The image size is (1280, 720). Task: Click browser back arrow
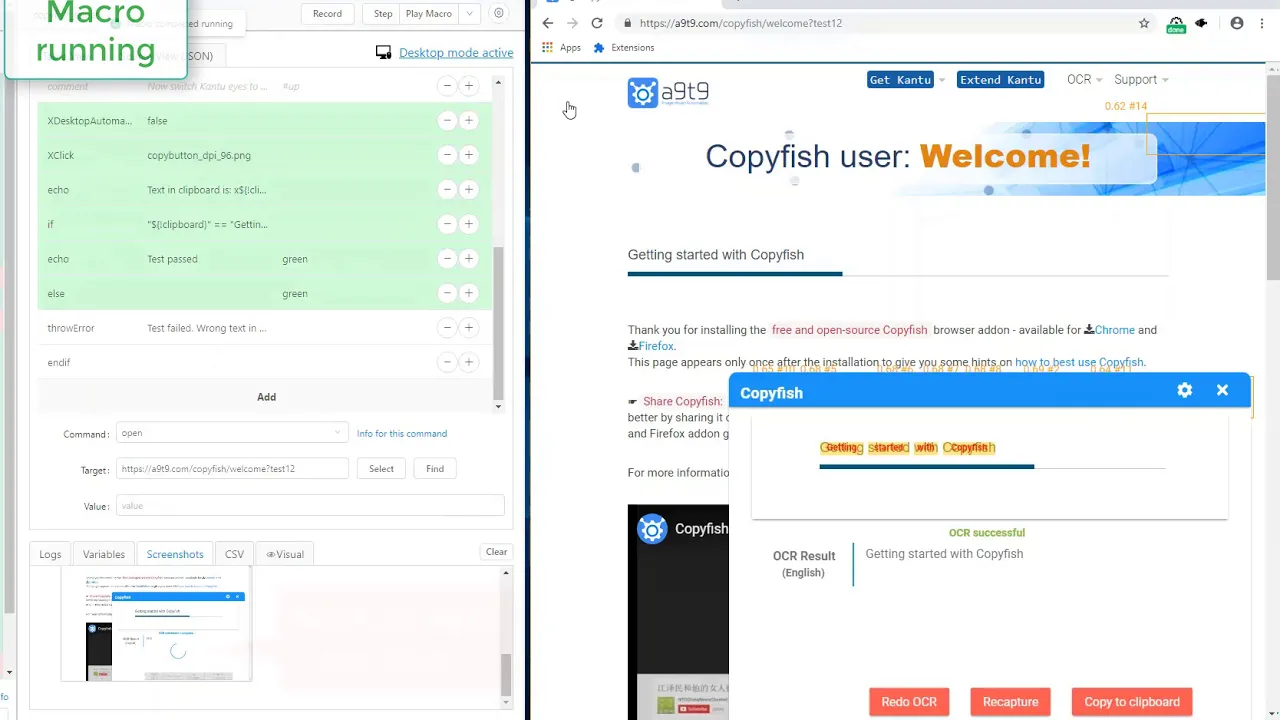point(548,23)
